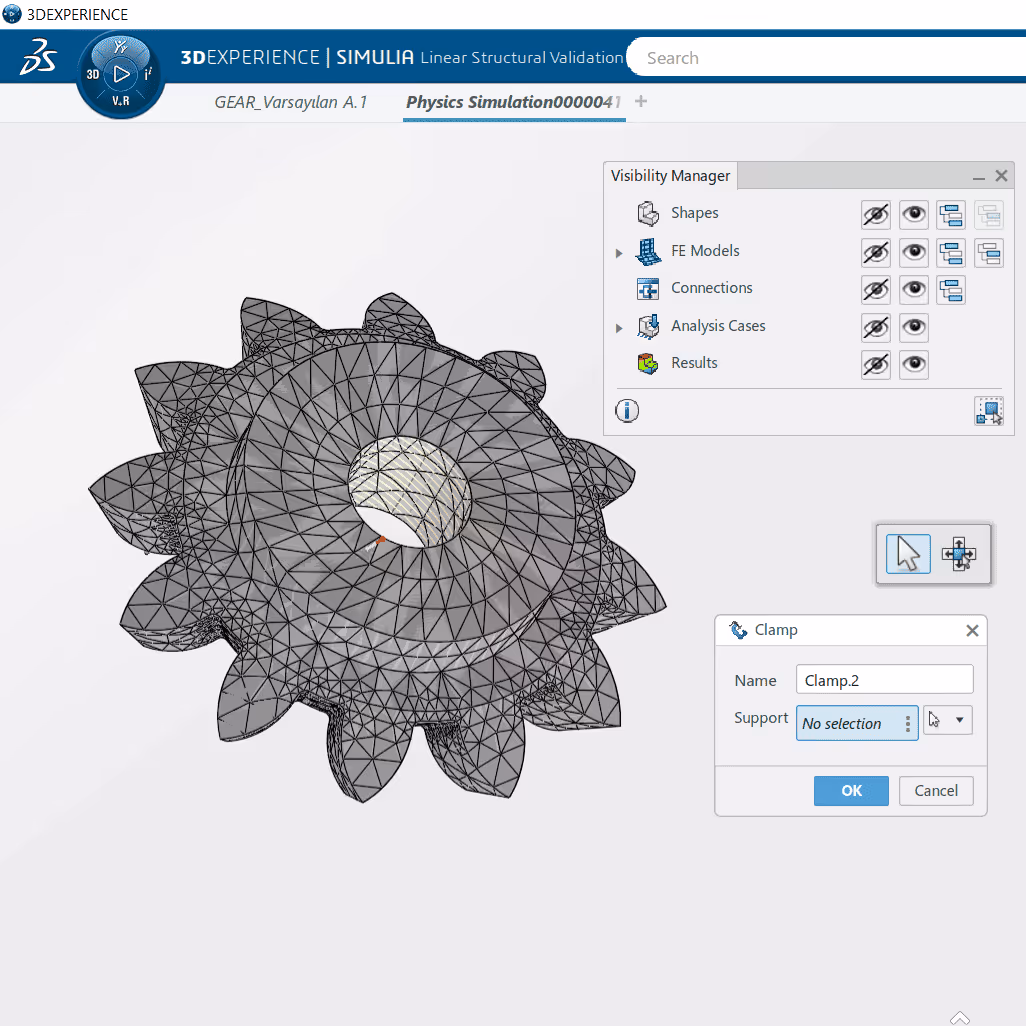Show Shapes in tree with first tree icon
This screenshot has height=1026, width=1026.
point(951,215)
